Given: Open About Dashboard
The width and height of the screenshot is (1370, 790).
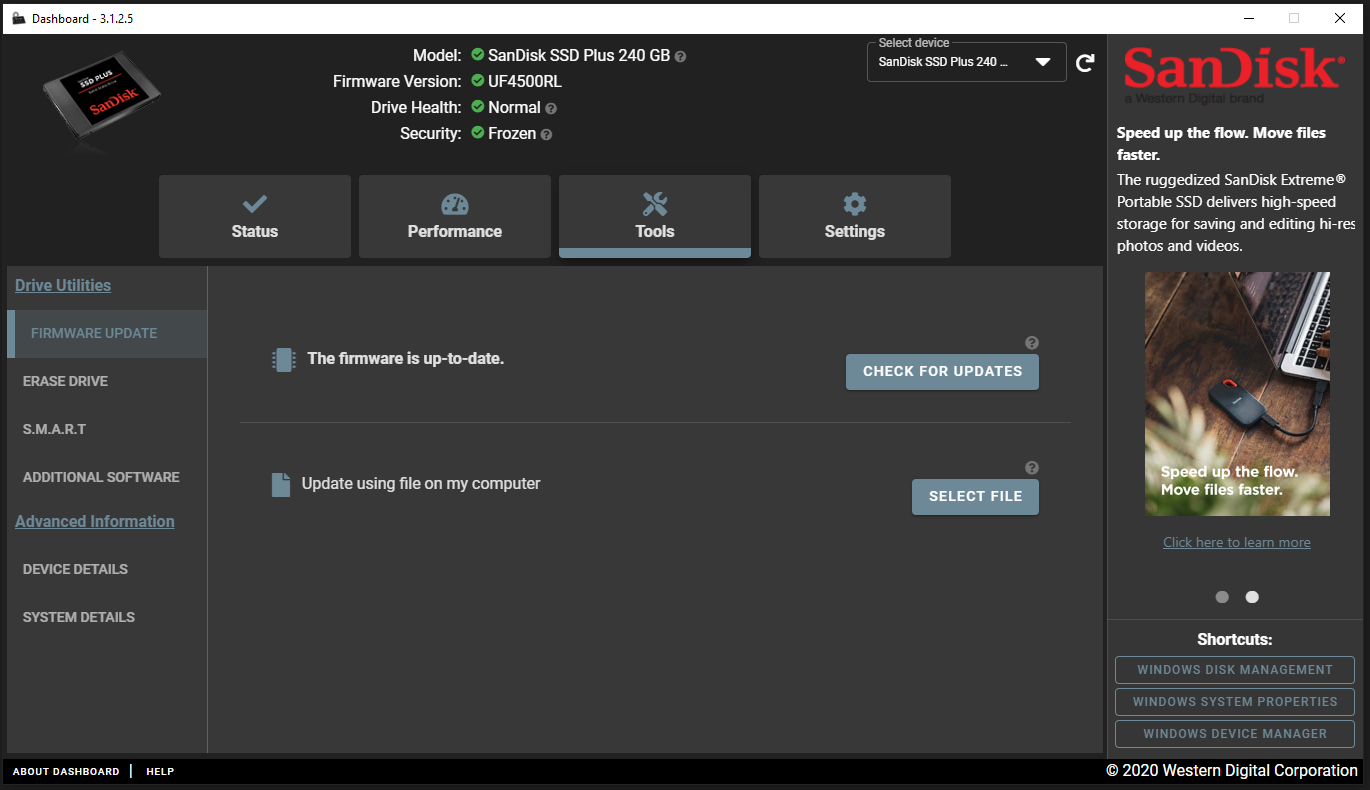Looking at the screenshot, I should point(66,771).
